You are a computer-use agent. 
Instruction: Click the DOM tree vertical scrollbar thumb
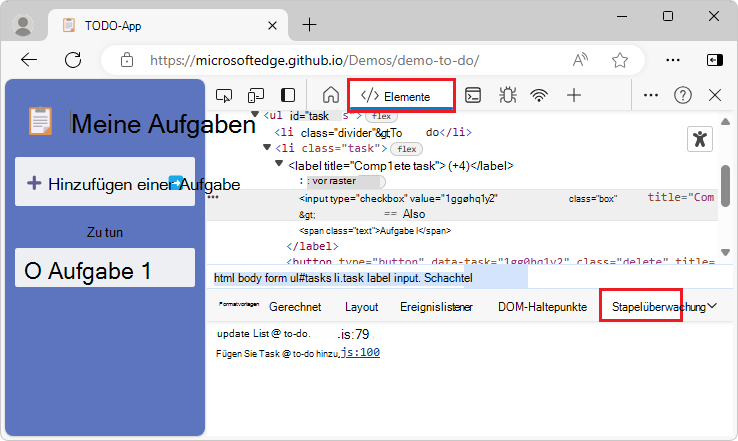click(x=725, y=186)
